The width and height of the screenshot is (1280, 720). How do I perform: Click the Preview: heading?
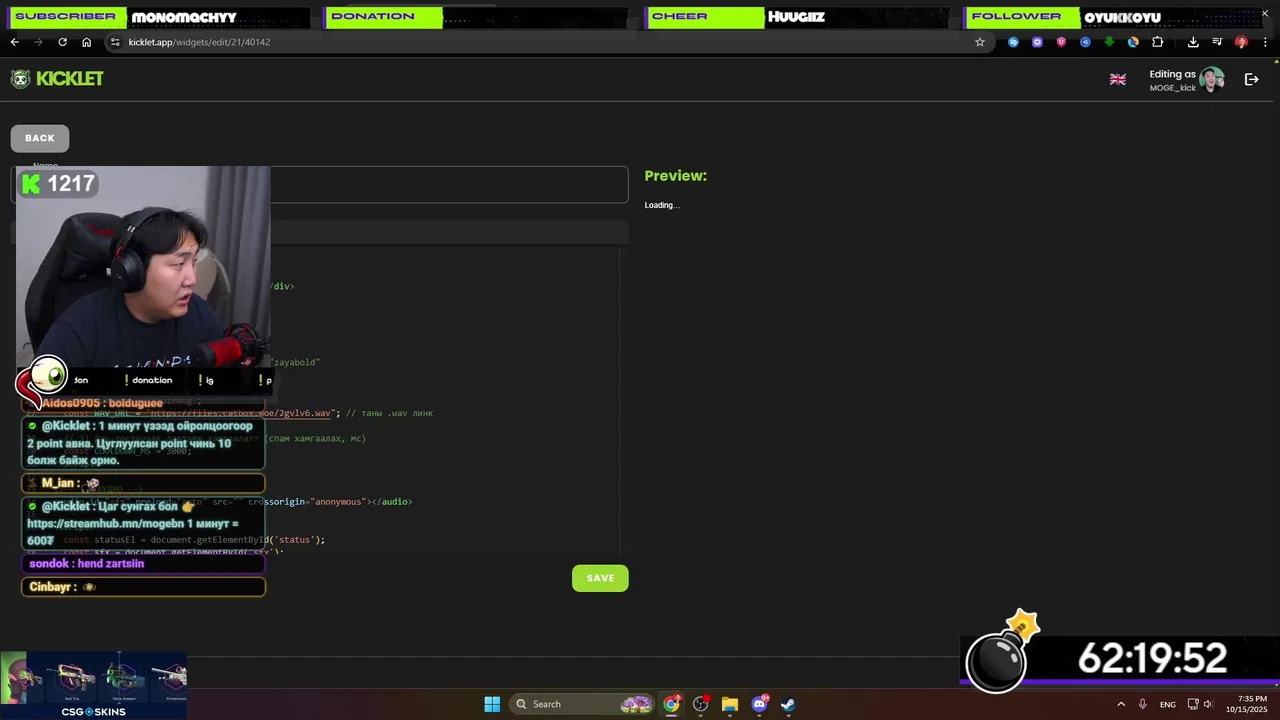[x=676, y=175]
